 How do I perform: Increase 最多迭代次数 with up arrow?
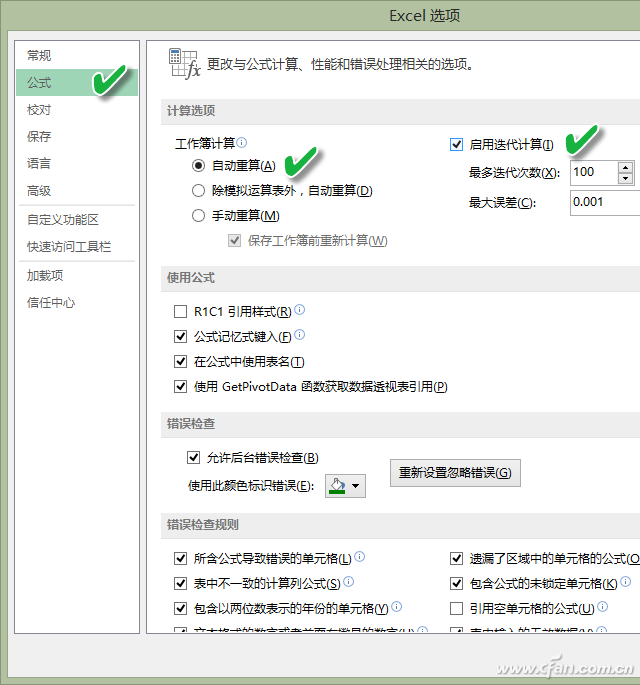pyautogui.click(x=626, y=167)
